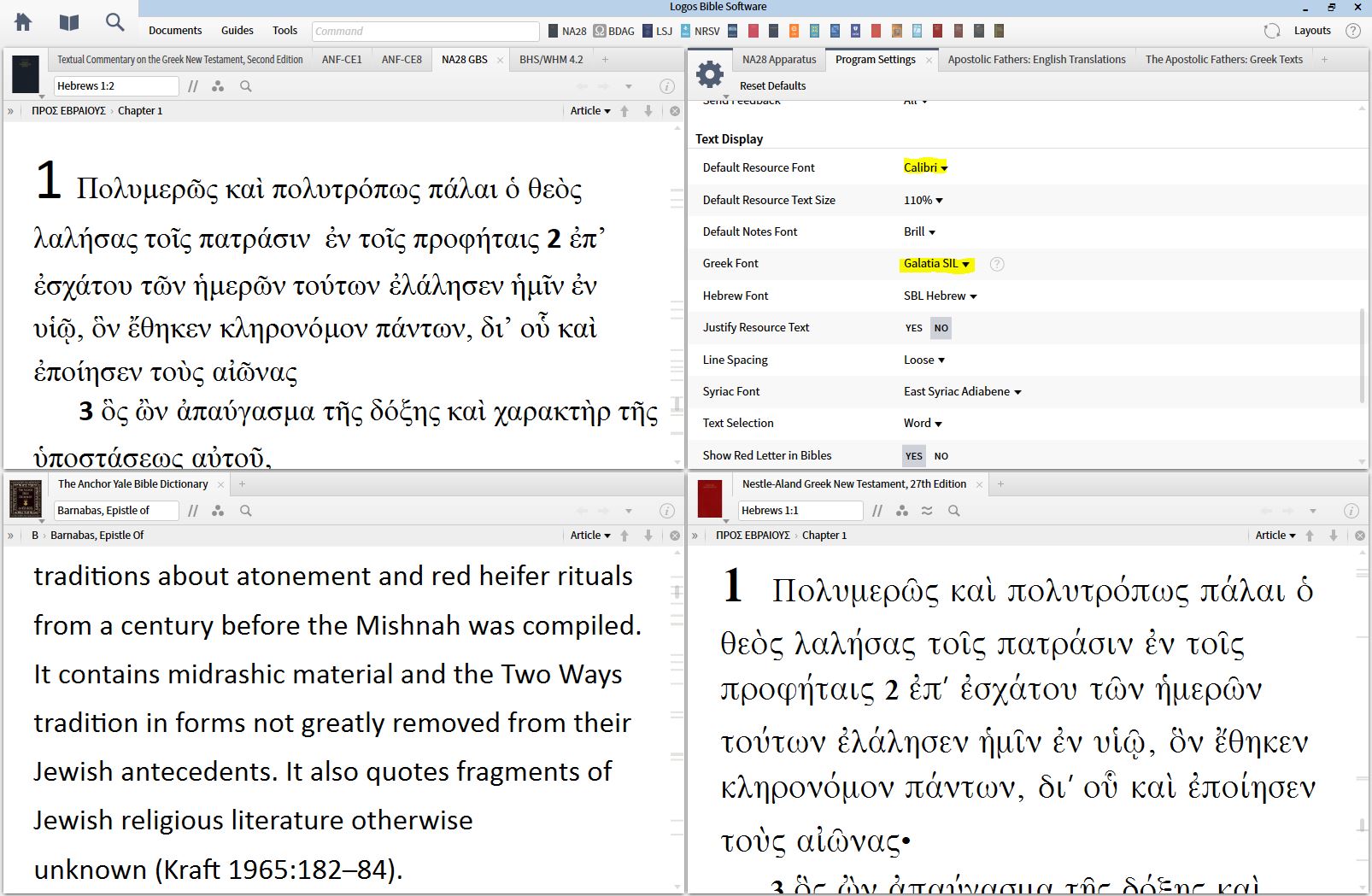Open Greek Font Galatia SIL dropdown

937,264
